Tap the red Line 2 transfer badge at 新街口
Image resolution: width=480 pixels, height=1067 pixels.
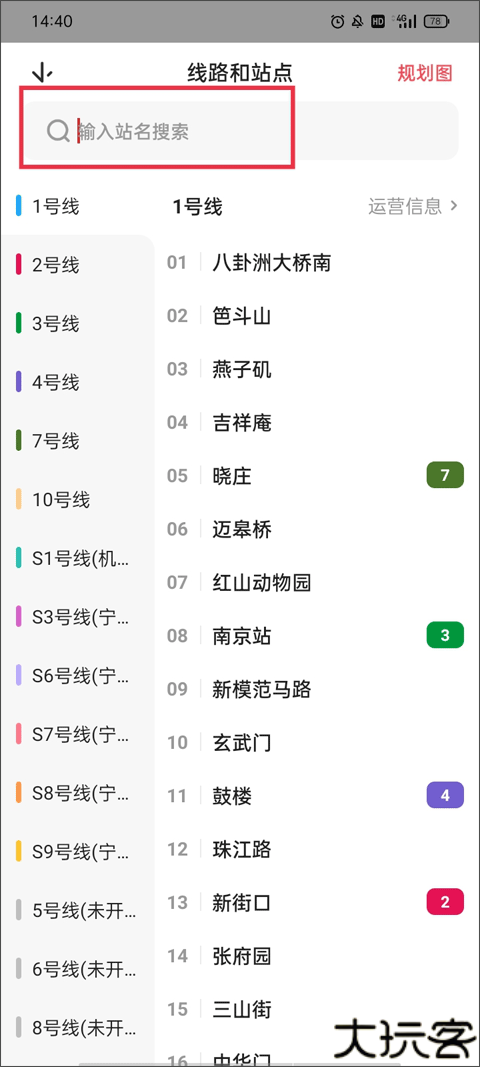click(445, 902)
